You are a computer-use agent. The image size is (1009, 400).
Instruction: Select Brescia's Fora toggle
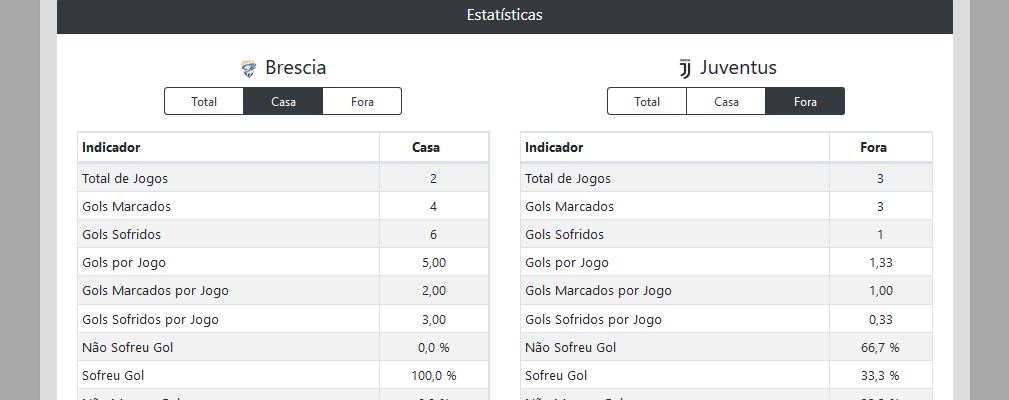coord(362,101)
